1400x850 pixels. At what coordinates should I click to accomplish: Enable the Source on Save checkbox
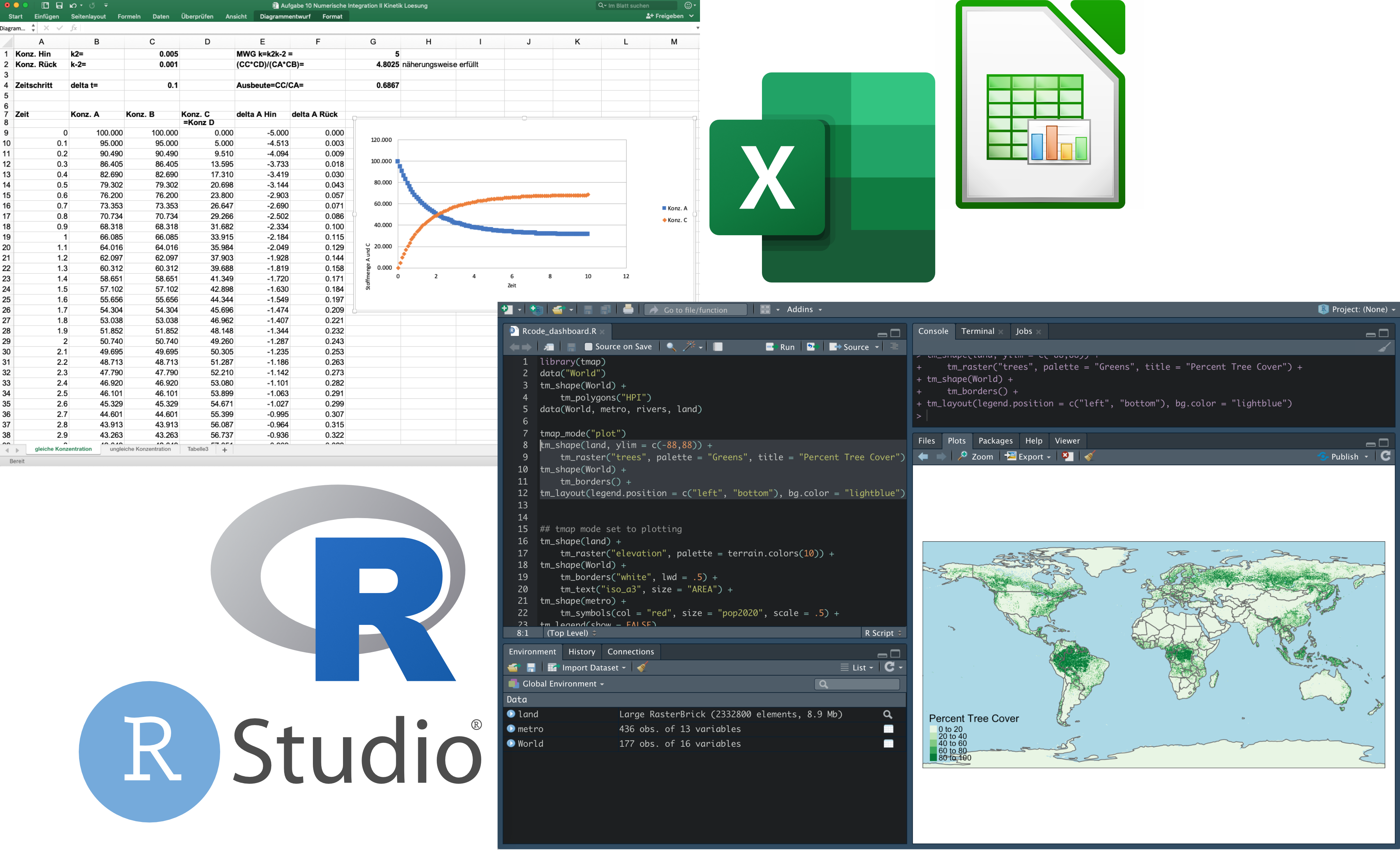coord(589,347)
